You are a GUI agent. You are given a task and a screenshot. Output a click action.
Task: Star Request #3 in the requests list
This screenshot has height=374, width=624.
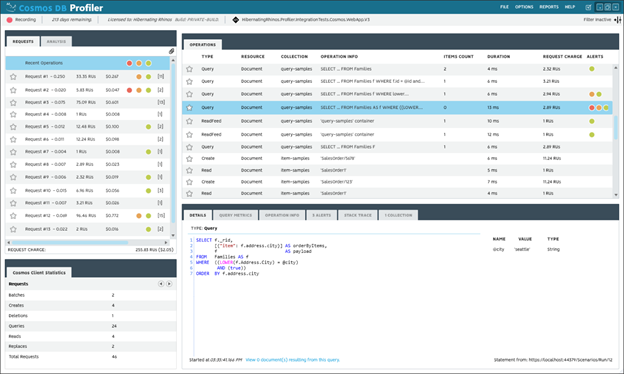pyautogui.click(x=13, y=103)
